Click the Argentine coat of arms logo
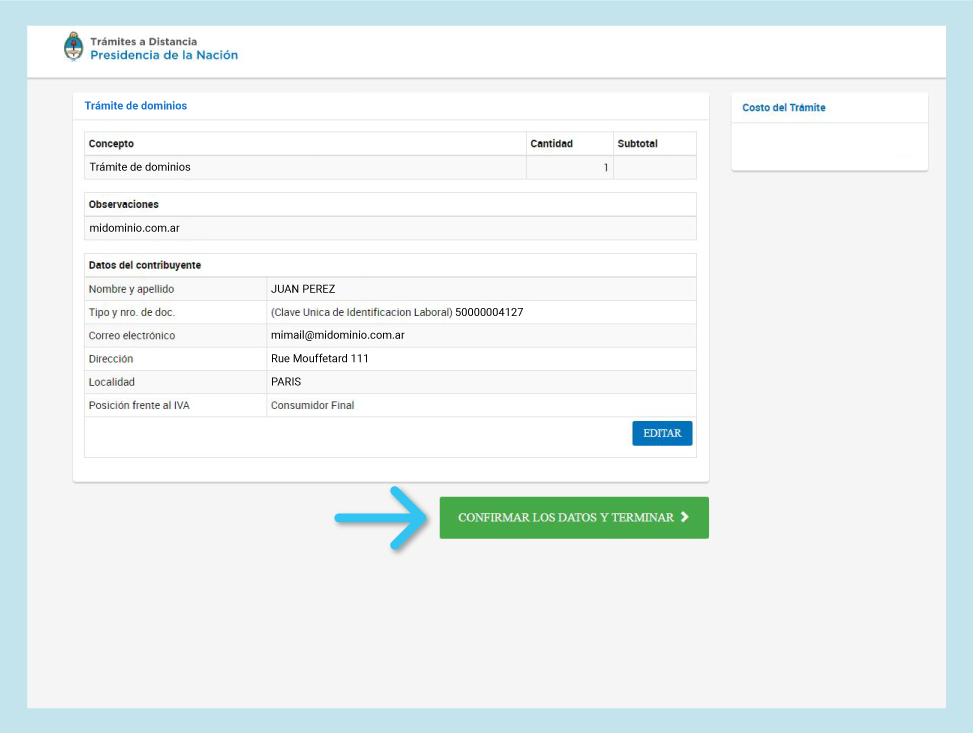This screenshot has width=973, height=733. pos(73,47)
